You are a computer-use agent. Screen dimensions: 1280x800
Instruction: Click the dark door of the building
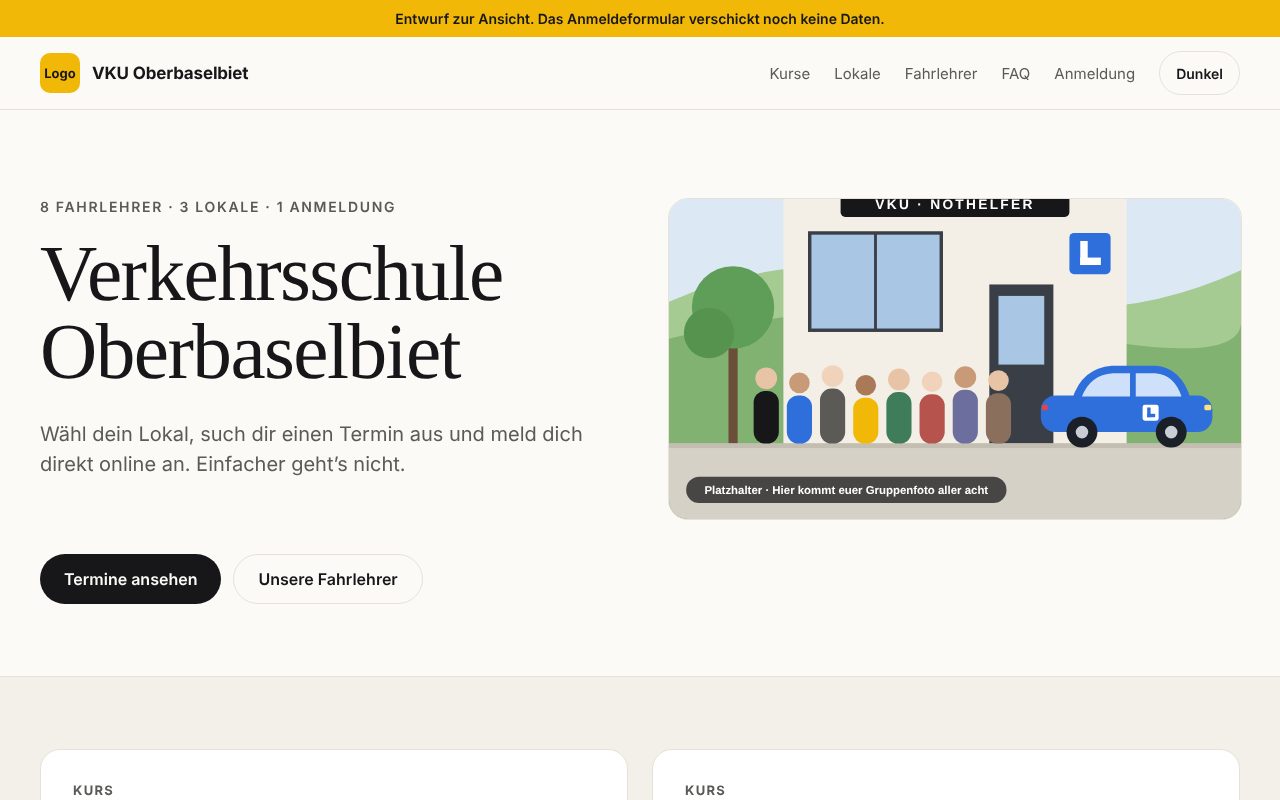(x=1021, y=363)
